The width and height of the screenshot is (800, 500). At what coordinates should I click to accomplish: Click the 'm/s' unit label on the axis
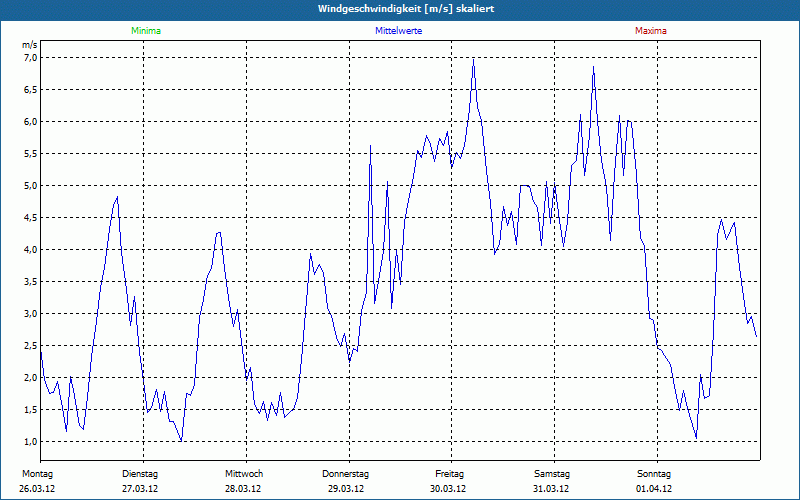(x=30, y=45)
